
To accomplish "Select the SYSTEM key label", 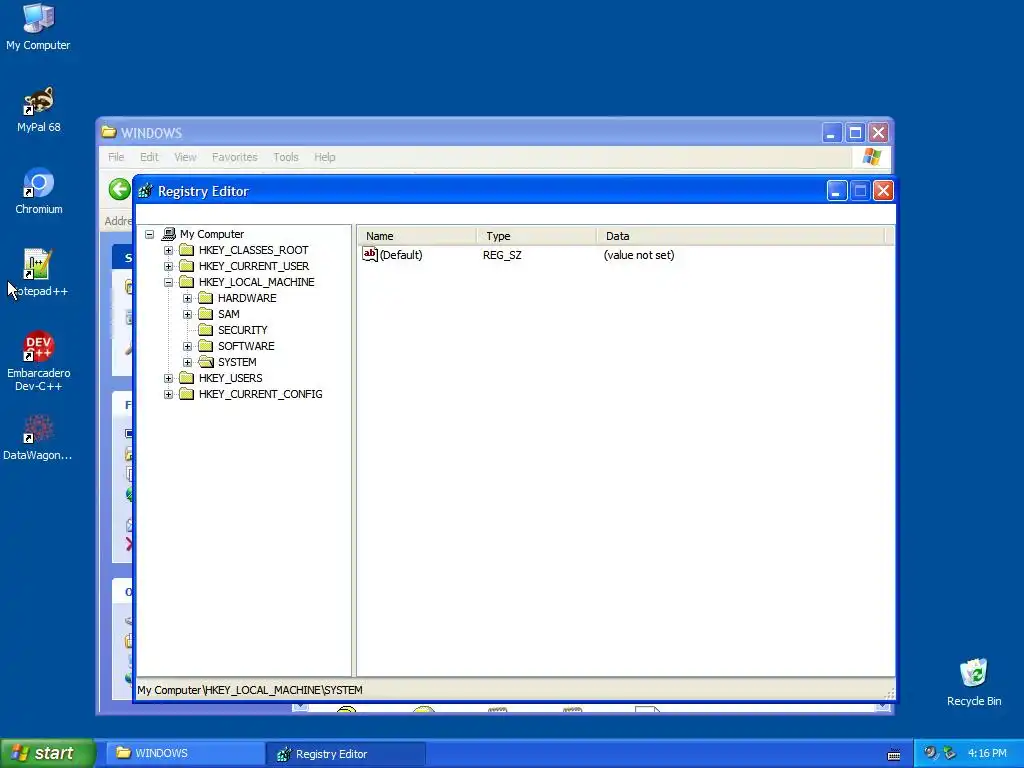I will [237, 362].
